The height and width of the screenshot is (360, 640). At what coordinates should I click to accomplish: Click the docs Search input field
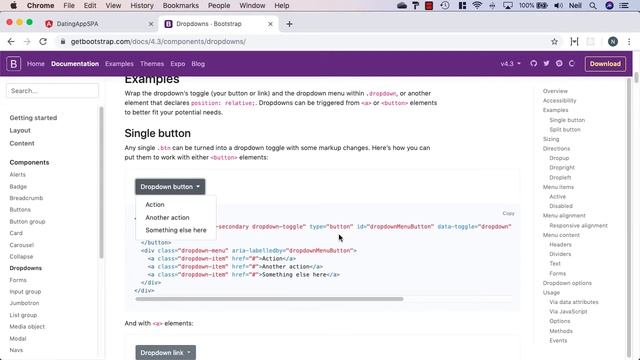(52, 91)
